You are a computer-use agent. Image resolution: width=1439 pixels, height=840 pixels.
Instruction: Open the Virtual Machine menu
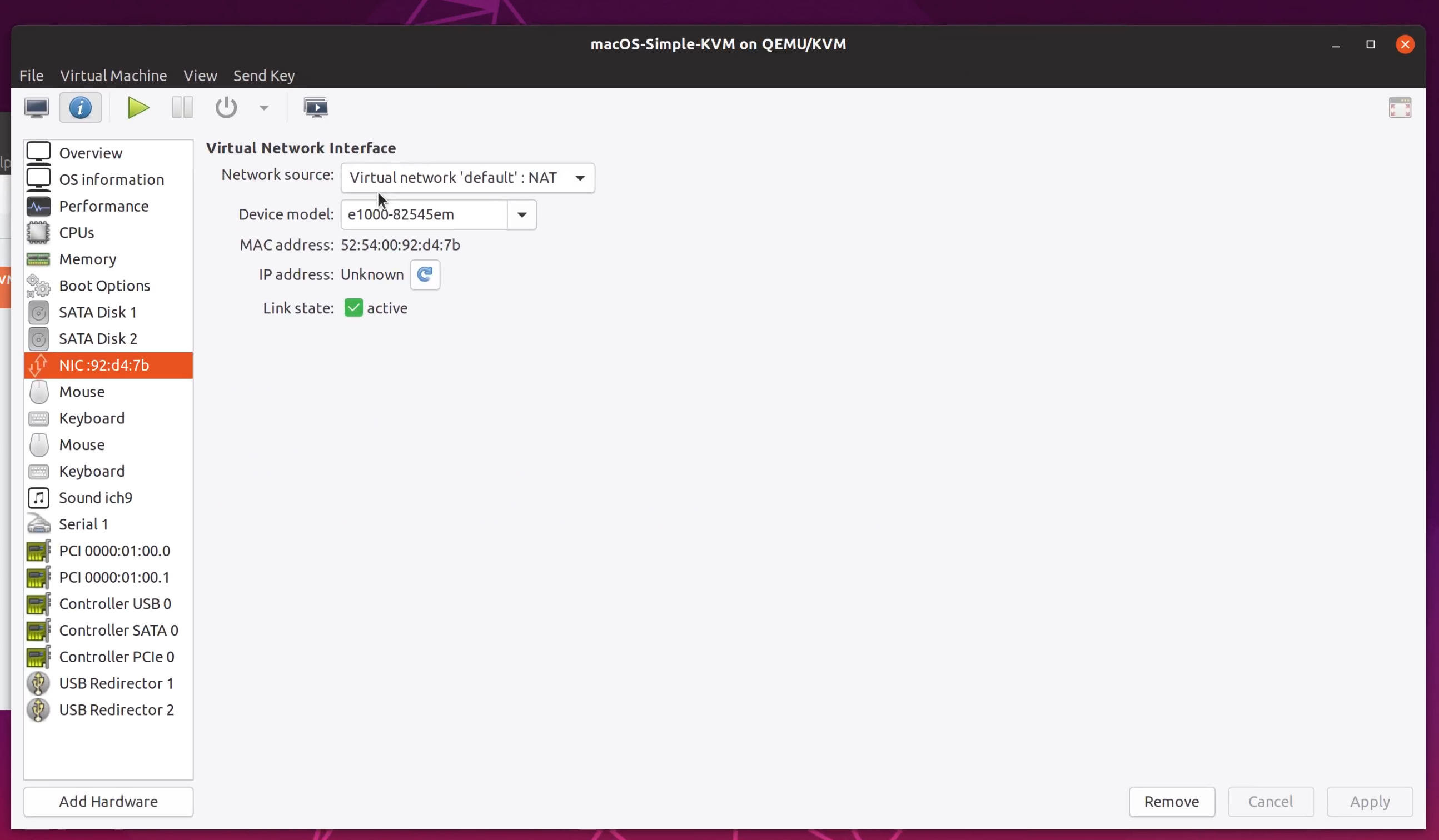[113, 76]
